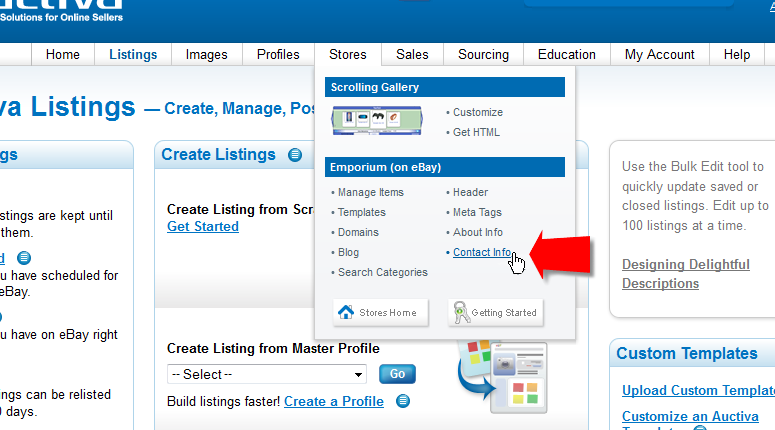The height and width of the screenshot is (430, 775).
Task: Click the info icon beside Create Listings
Action: [295, 155]
